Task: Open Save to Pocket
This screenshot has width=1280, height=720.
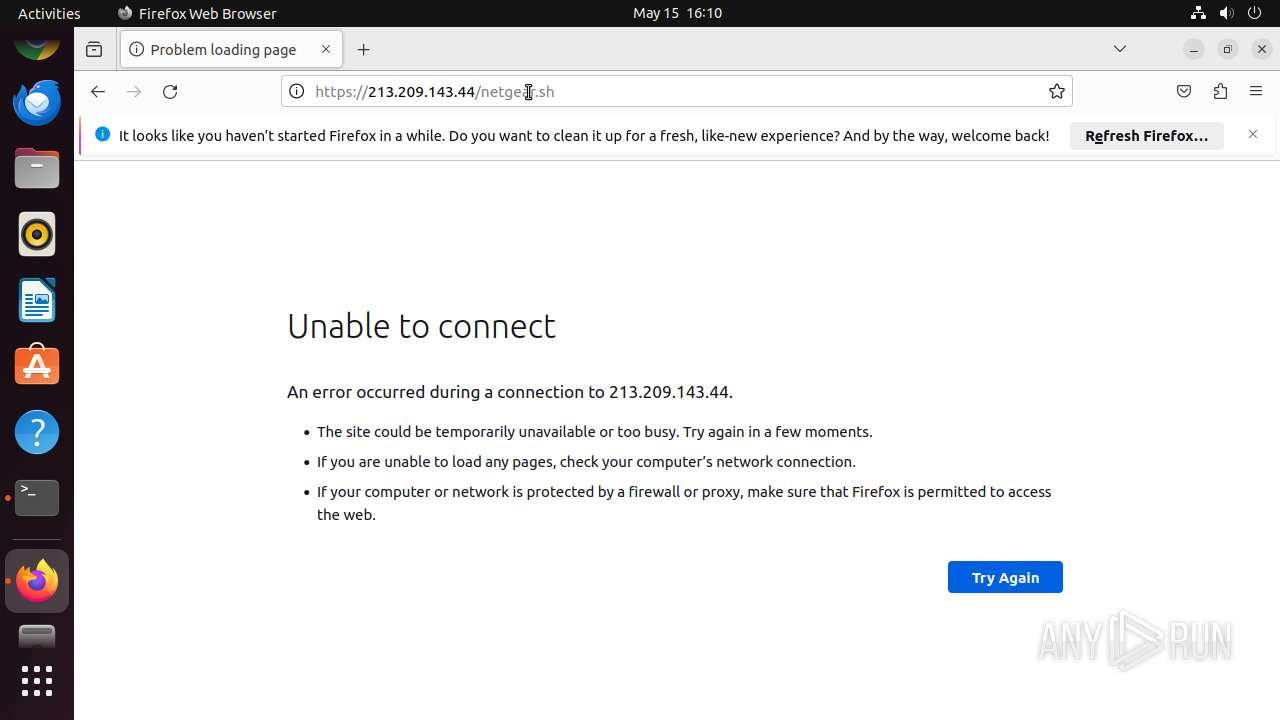Action: tap(1184, 91)
